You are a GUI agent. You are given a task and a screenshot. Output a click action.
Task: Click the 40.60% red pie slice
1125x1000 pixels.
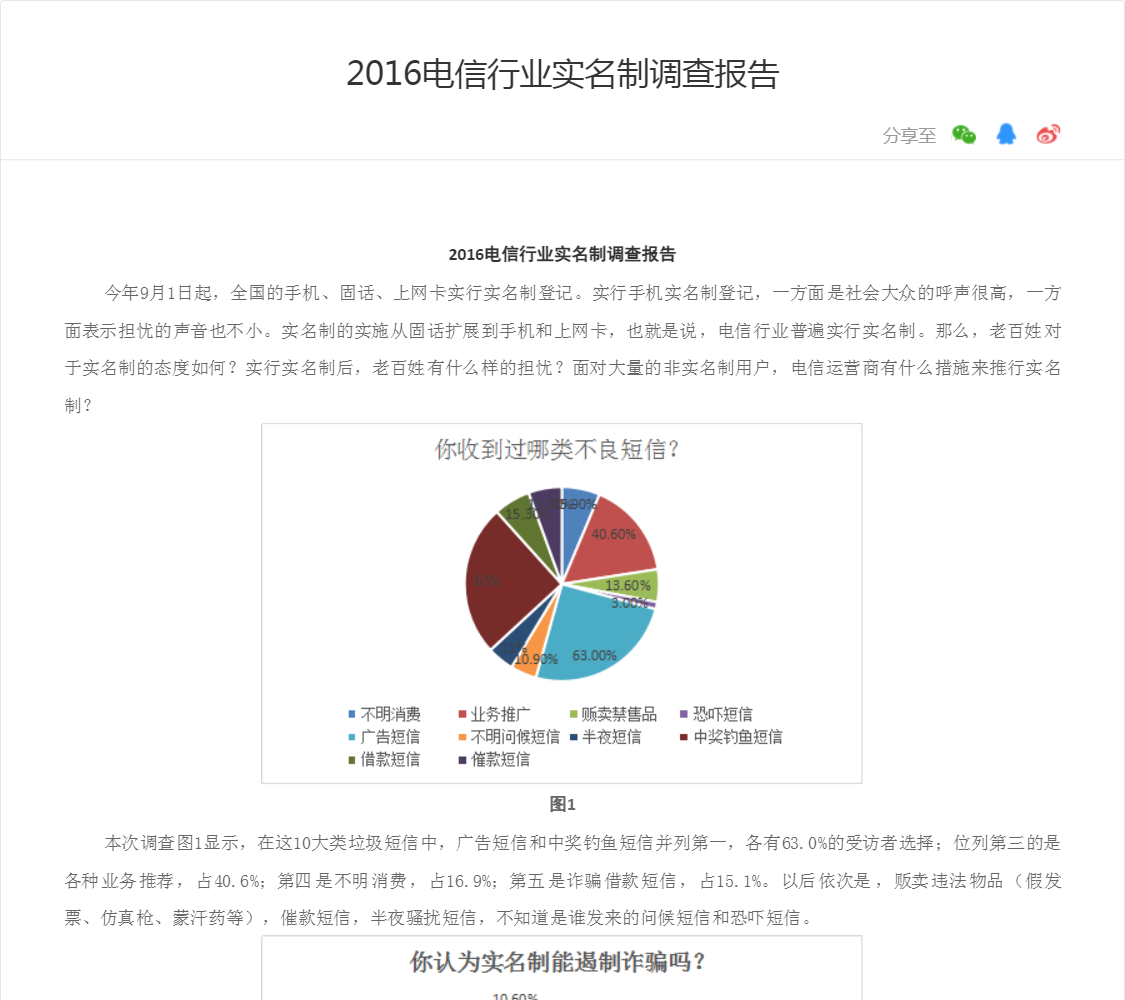618,539
